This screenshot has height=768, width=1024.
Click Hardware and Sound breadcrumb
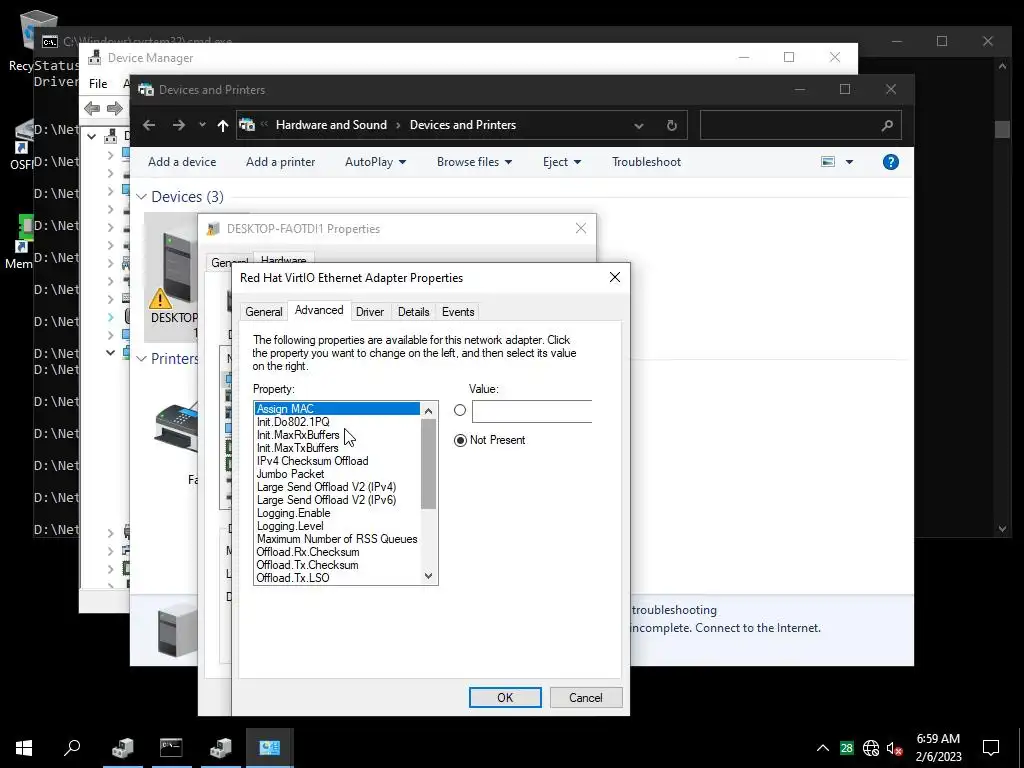pyautogui.click(x=331, y=125)
